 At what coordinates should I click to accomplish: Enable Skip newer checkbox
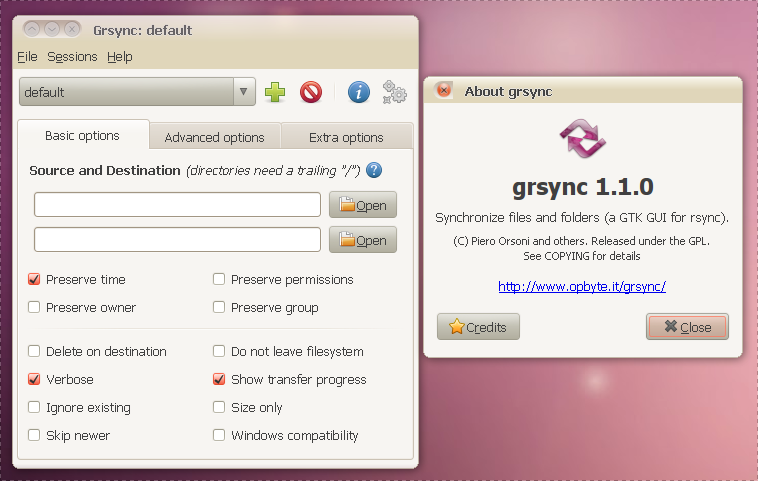click(34, 435)
